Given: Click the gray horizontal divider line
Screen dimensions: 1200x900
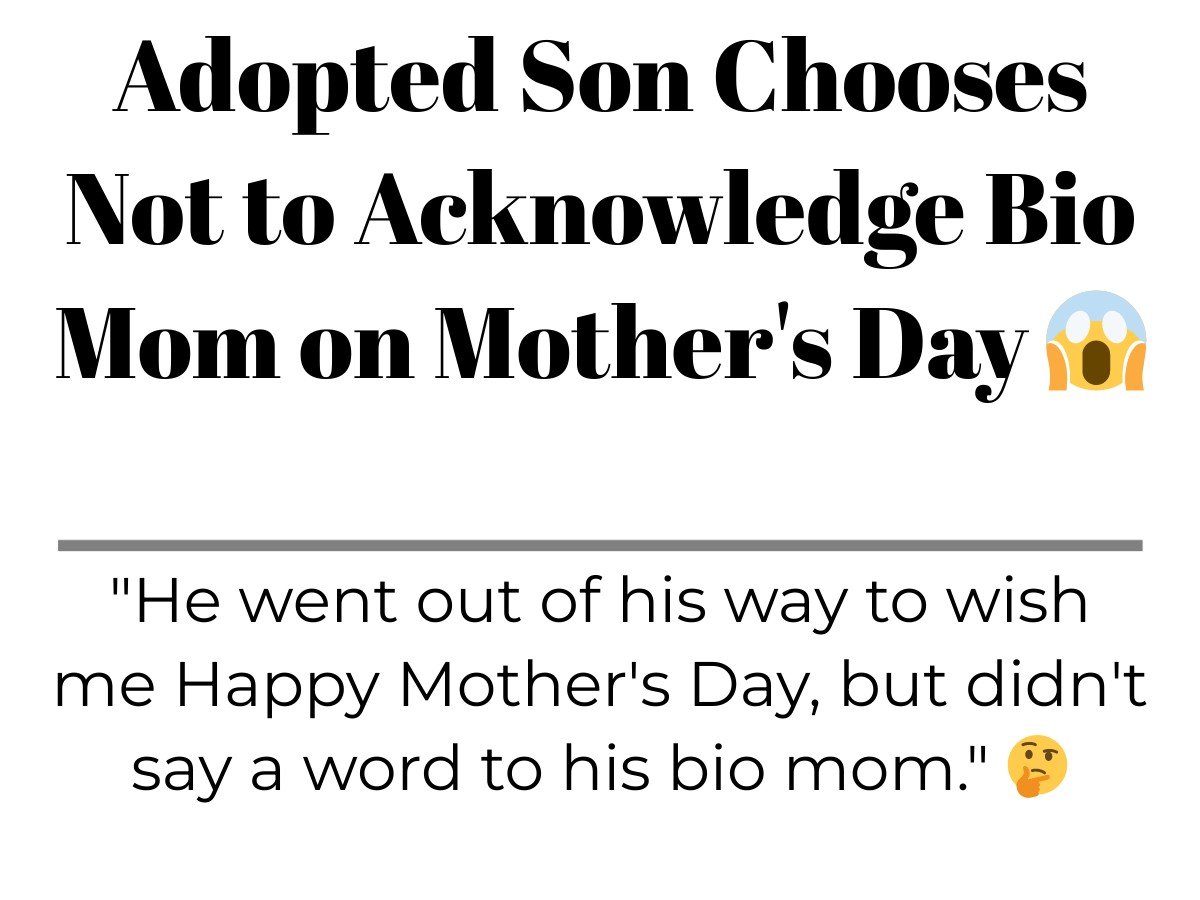Looking at the screenshot, I should point(600,545).
